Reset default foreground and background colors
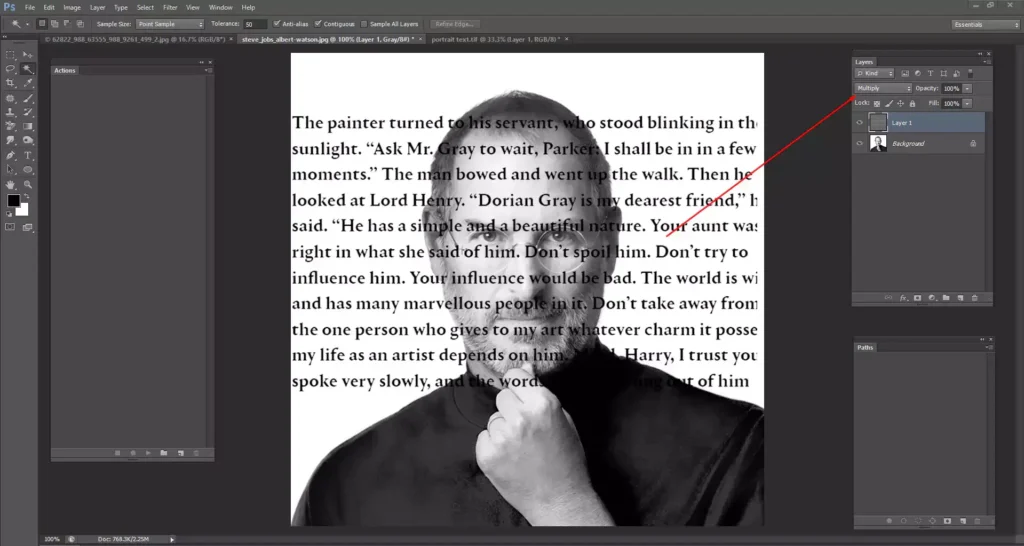 pos(8,214)
